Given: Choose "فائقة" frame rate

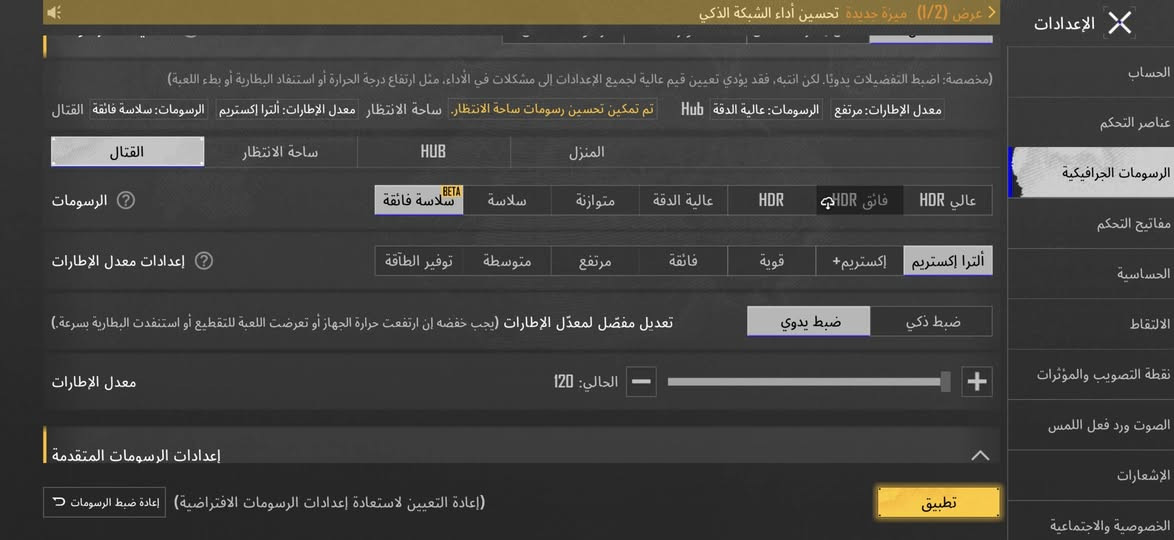Looking at the screenshot, I should (x=683, y=261).
